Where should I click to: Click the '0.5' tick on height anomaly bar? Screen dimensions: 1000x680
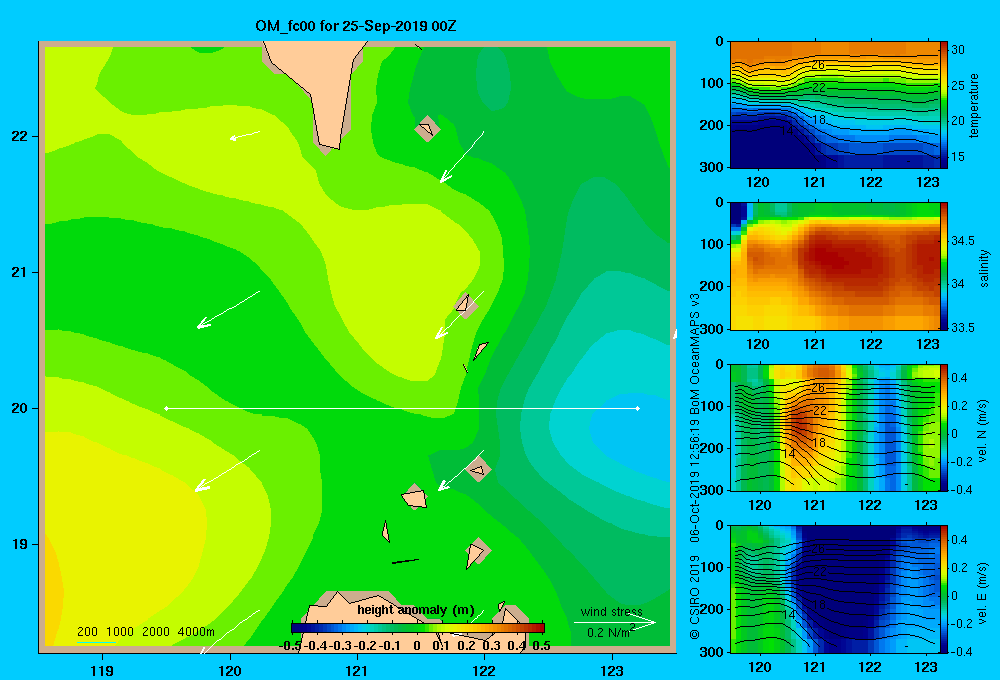pyautogui.click(x=541, y=646)
